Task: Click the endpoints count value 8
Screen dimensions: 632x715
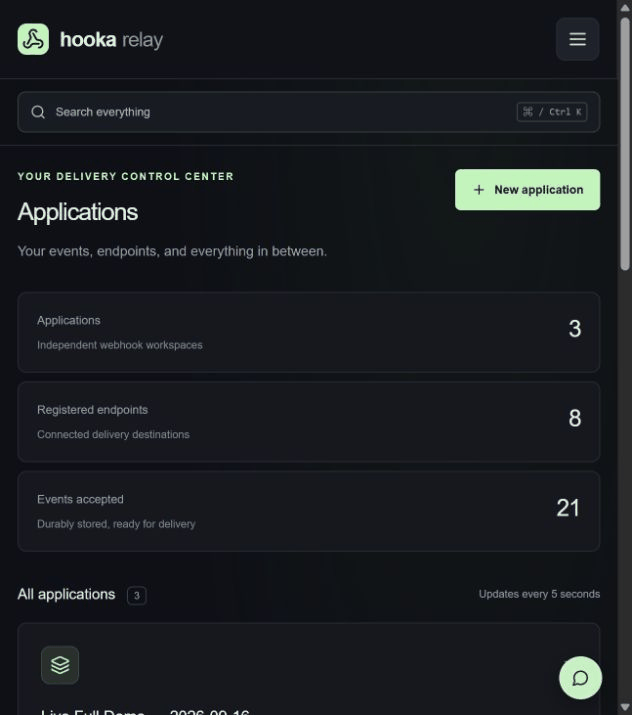Action: (x=575, y=418)
